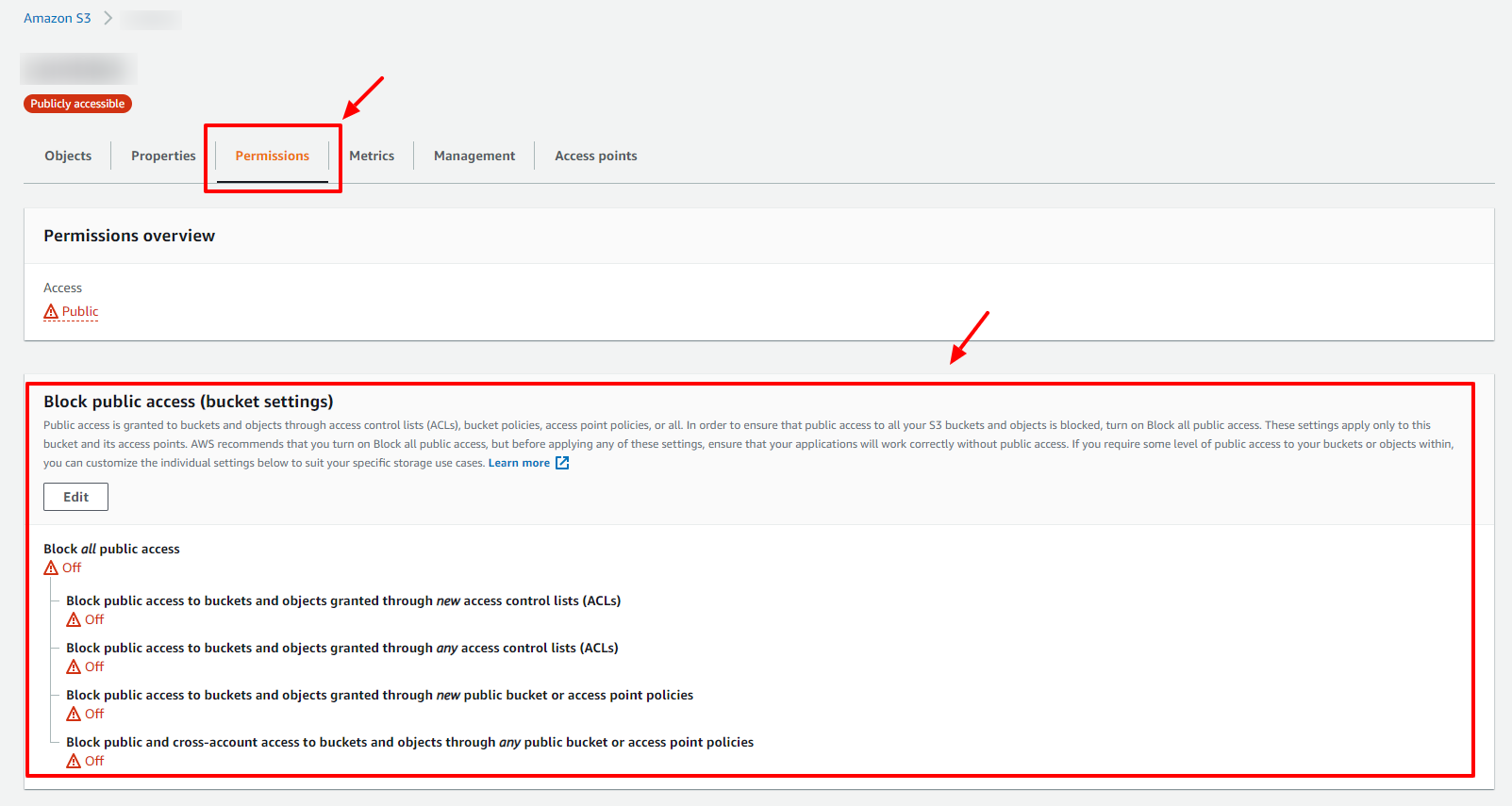Select the Permissions tab
The height and width of the screenshot is (806, 1512).
pyautogui.click(x=272, y=156)
